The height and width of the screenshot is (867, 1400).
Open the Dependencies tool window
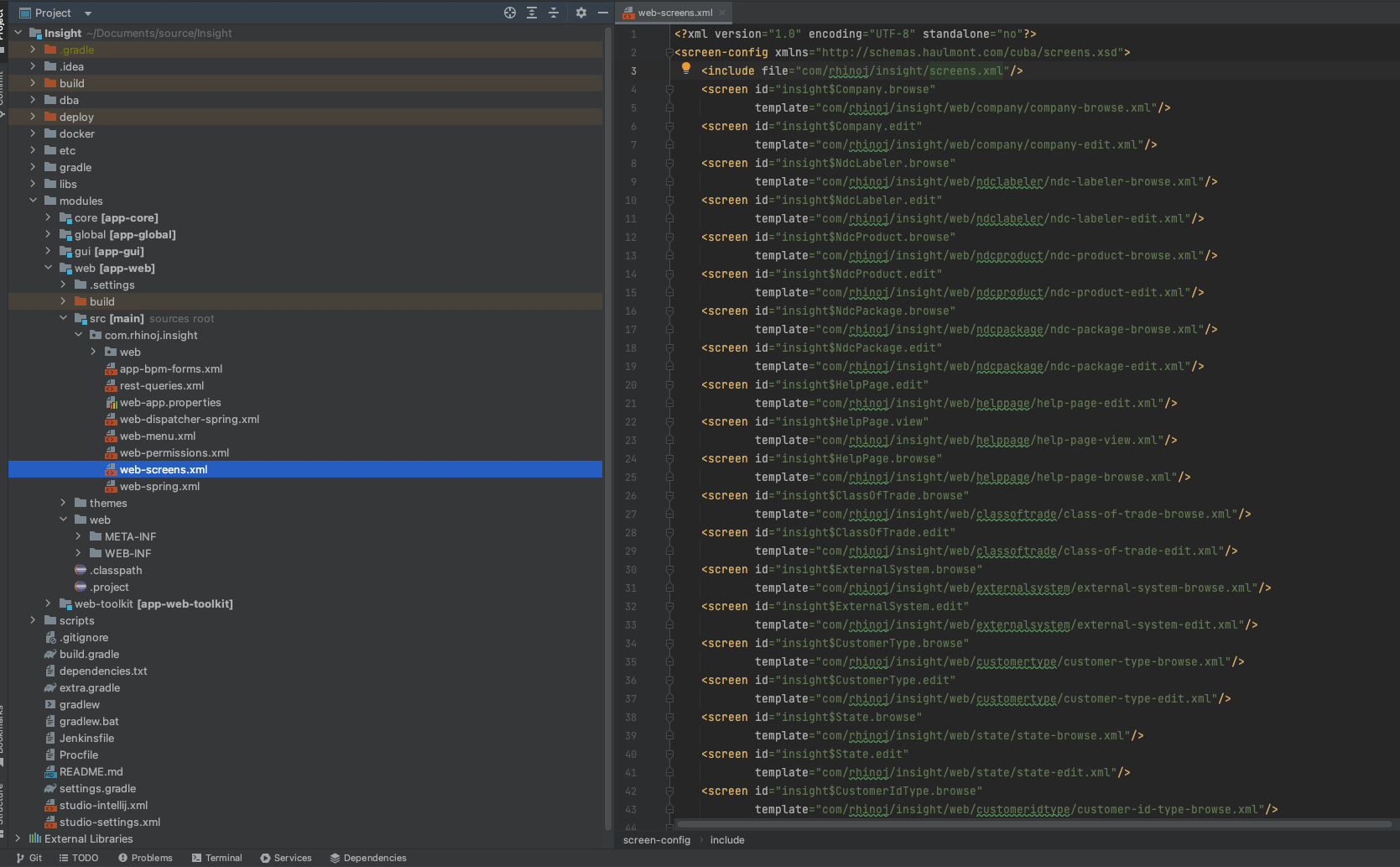(367, 858)
